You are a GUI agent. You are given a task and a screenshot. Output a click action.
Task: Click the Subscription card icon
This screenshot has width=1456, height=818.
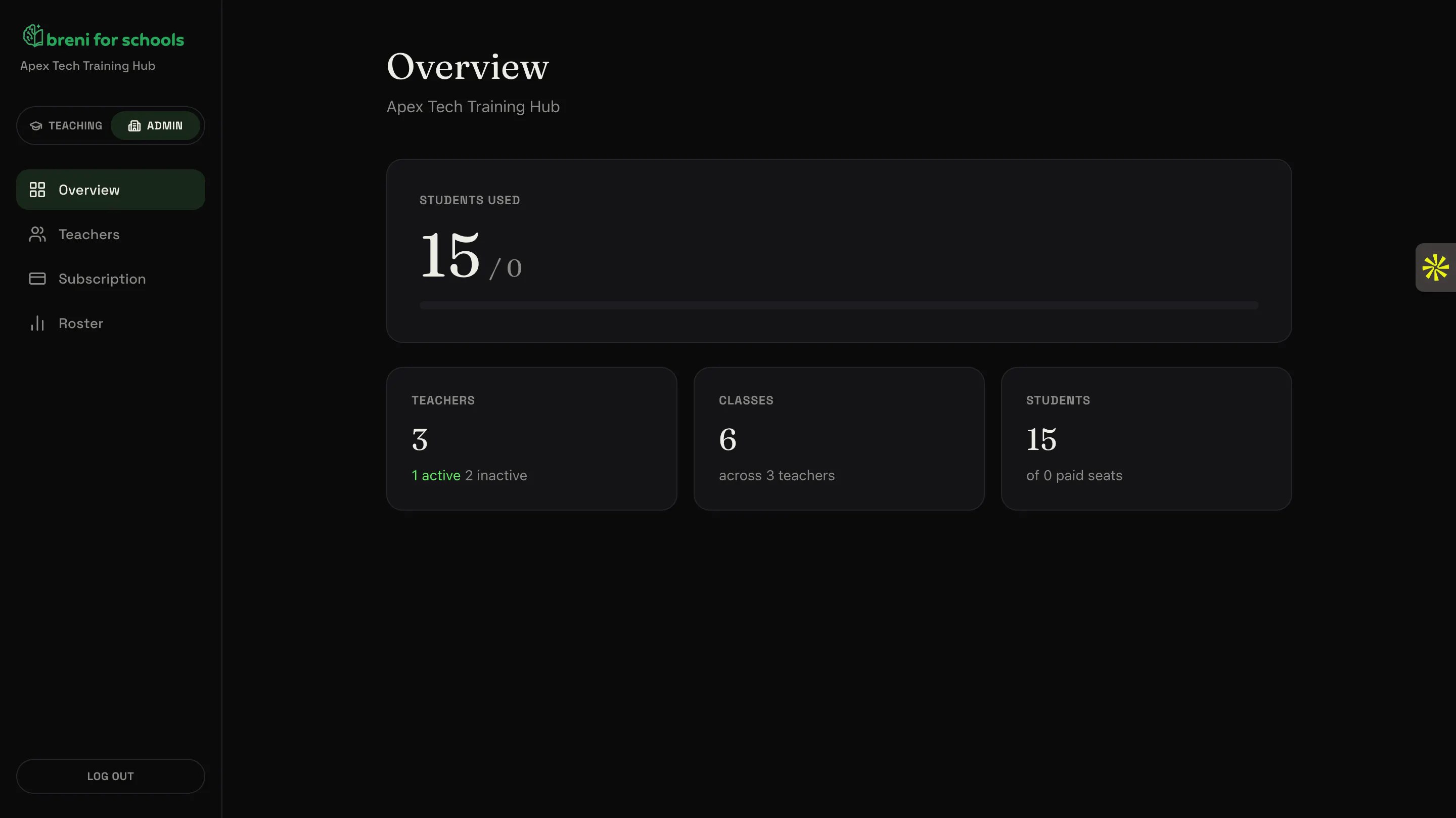[x=37, y=279]
